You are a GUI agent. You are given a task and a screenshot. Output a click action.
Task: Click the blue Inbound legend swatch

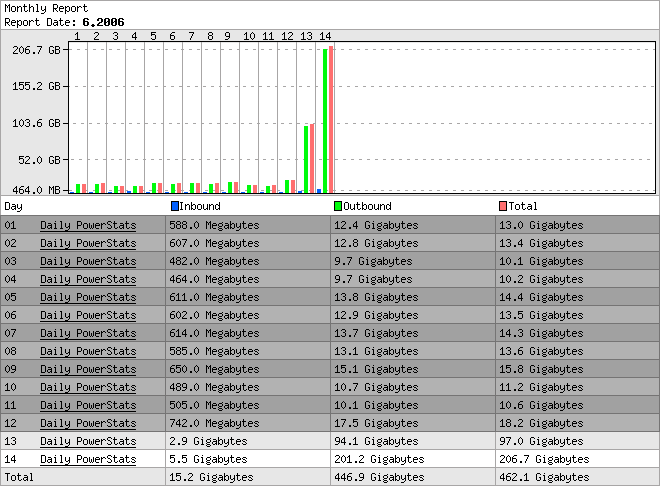click(x=175, y=206)
